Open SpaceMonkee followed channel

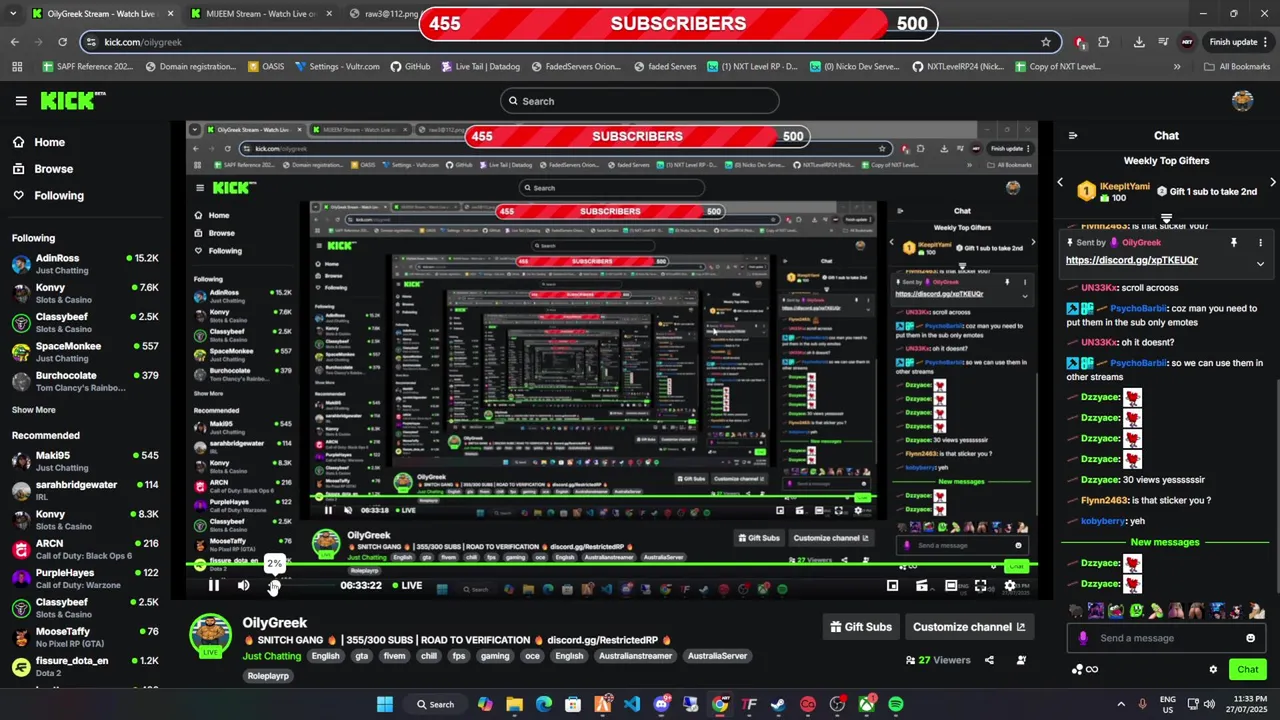pyautogui.click(x=85, y=352)
